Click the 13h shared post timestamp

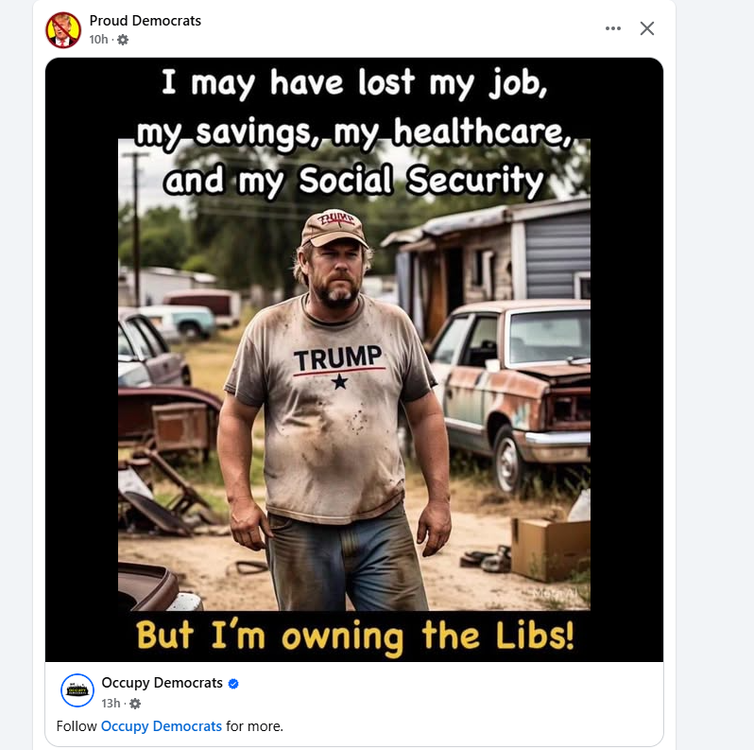(x=110, y=703)
